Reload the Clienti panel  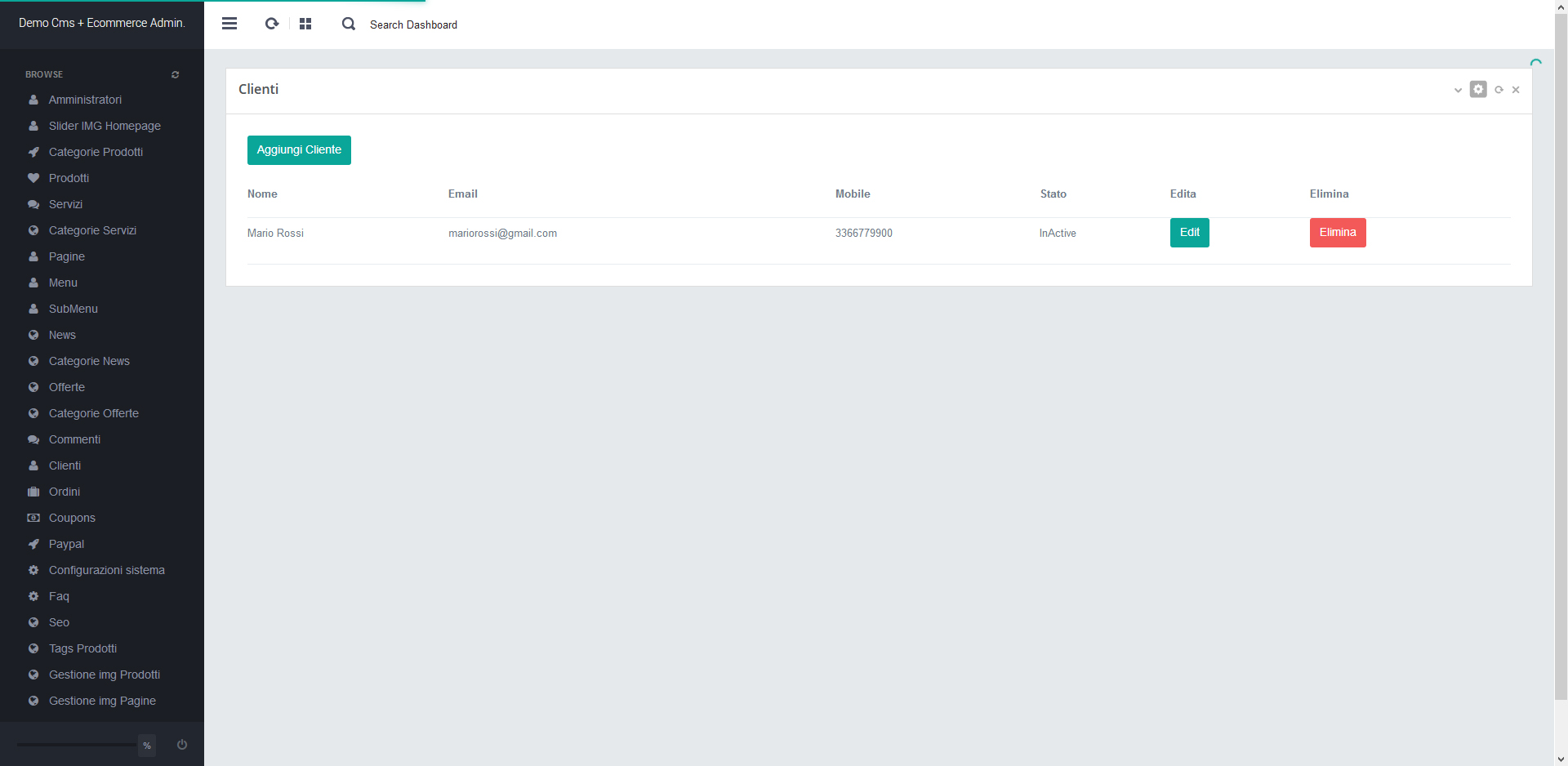coord(1499,90)
